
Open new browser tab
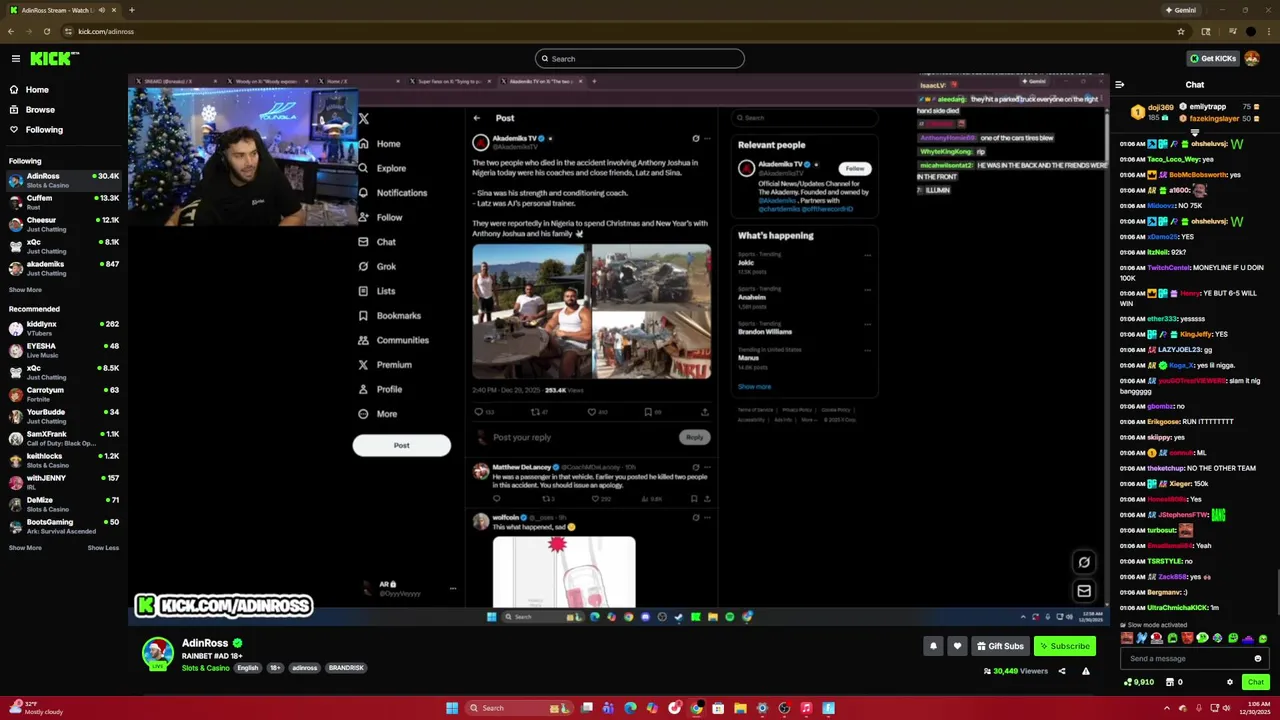coord(131,10)
